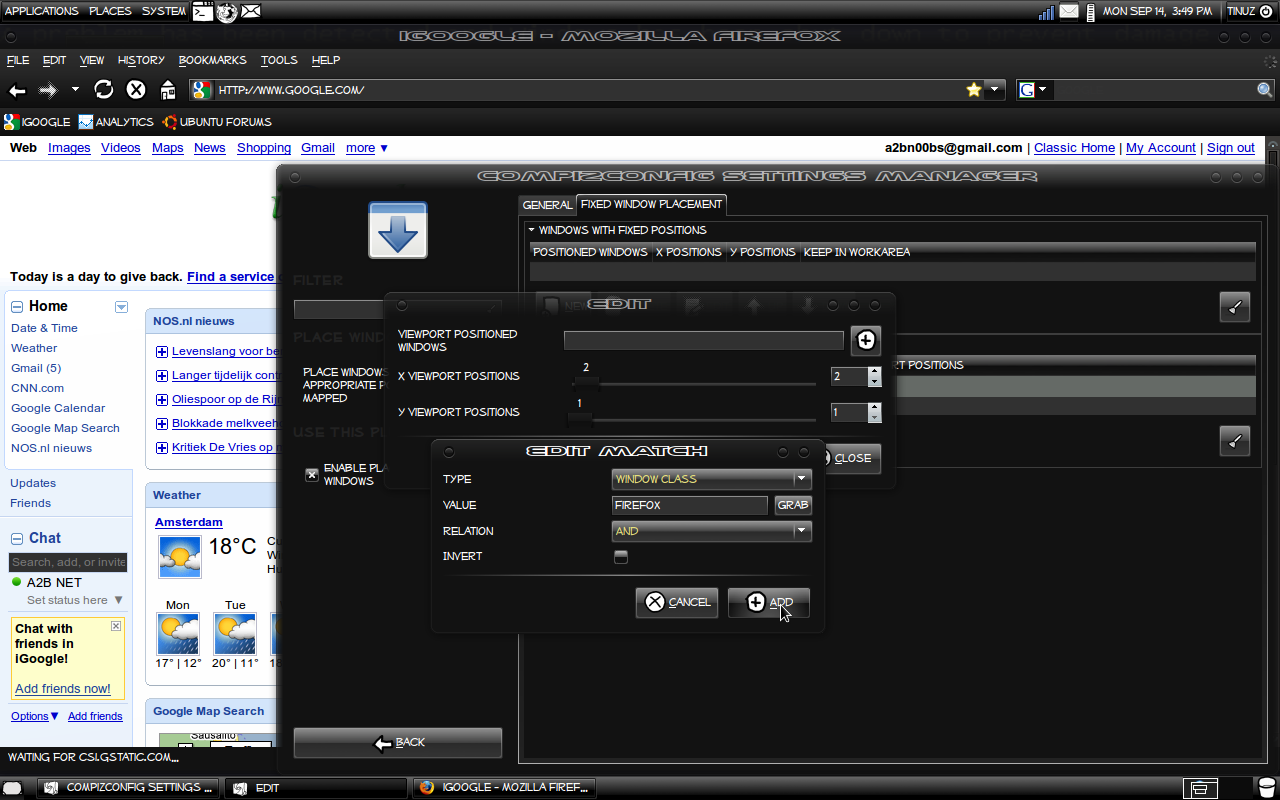Collapse Windows With Fixed Positions section
The height and width of the screenshot is (800, 1280).
tap(532, 230)
